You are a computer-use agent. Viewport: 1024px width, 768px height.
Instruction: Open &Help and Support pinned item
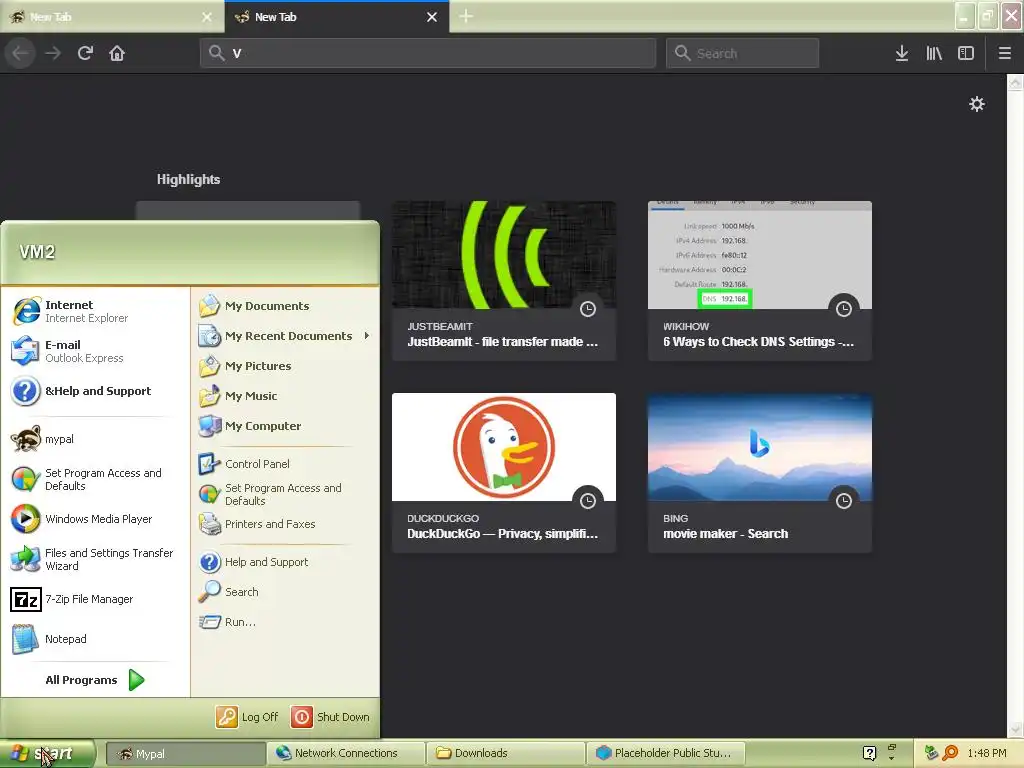[x=95, y=391]
